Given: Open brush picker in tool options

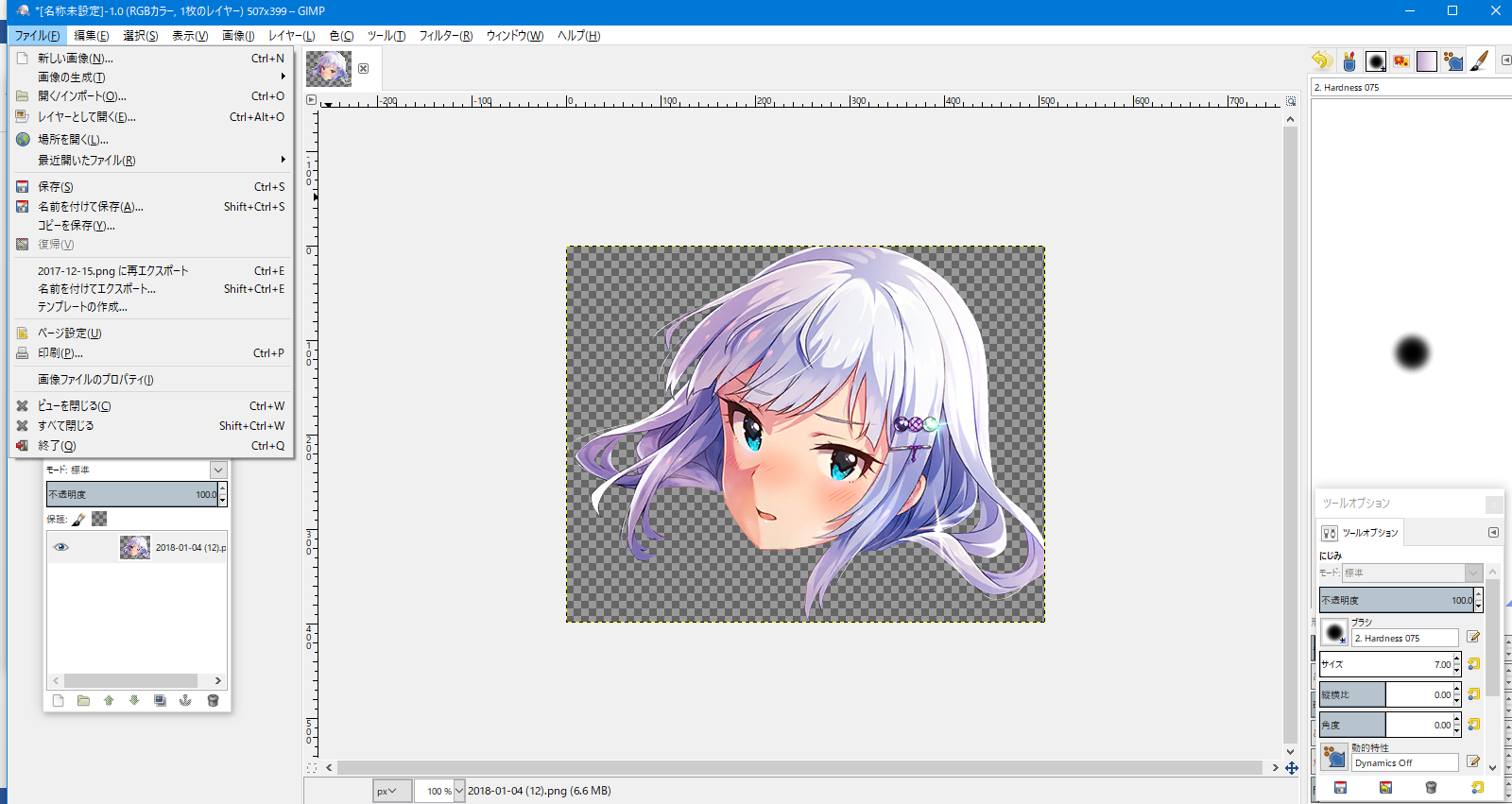Looking at the screenshot, I should [x=1334, y=631].
